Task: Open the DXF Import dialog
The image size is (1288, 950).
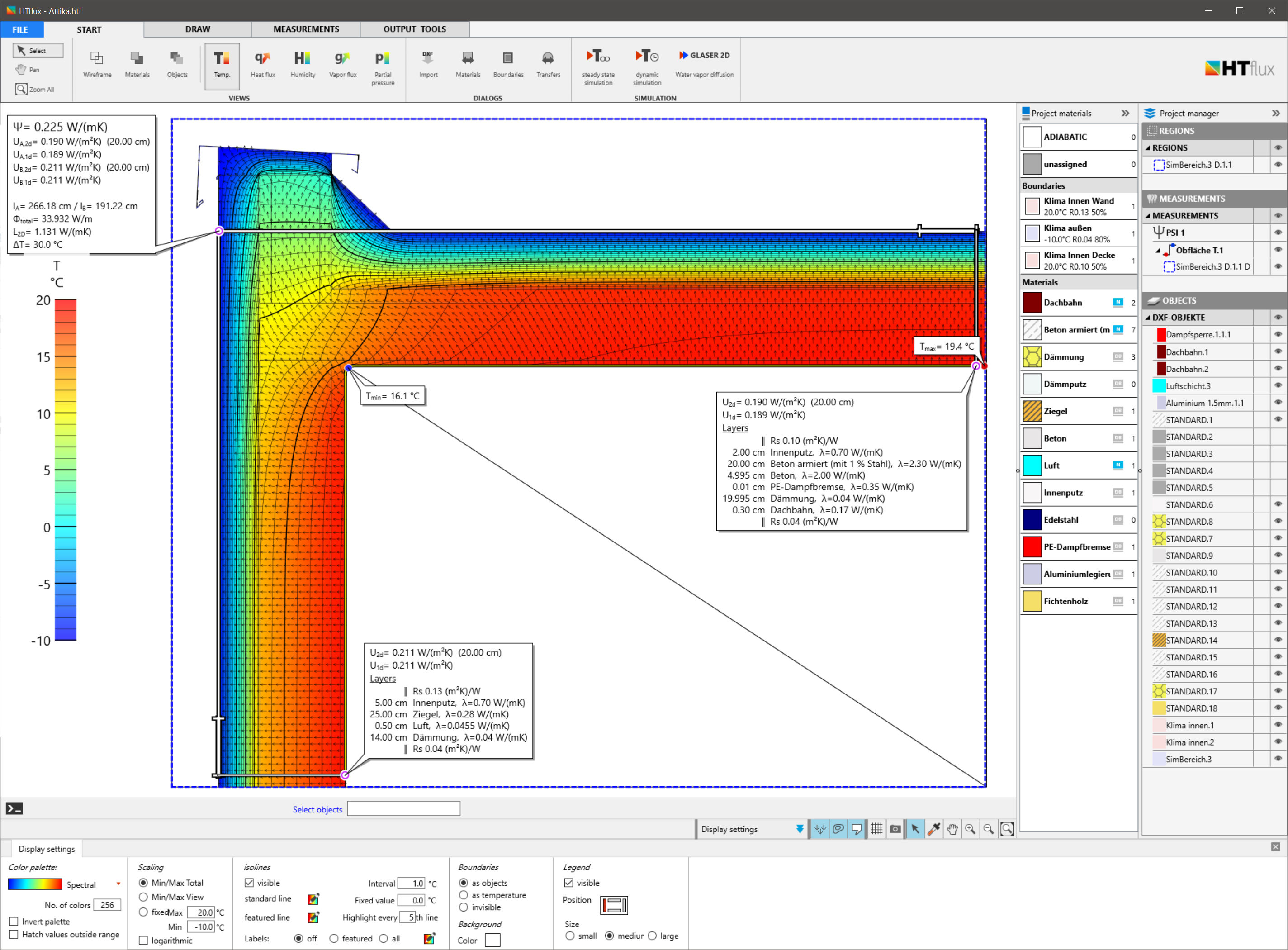Action: (428, 64)
